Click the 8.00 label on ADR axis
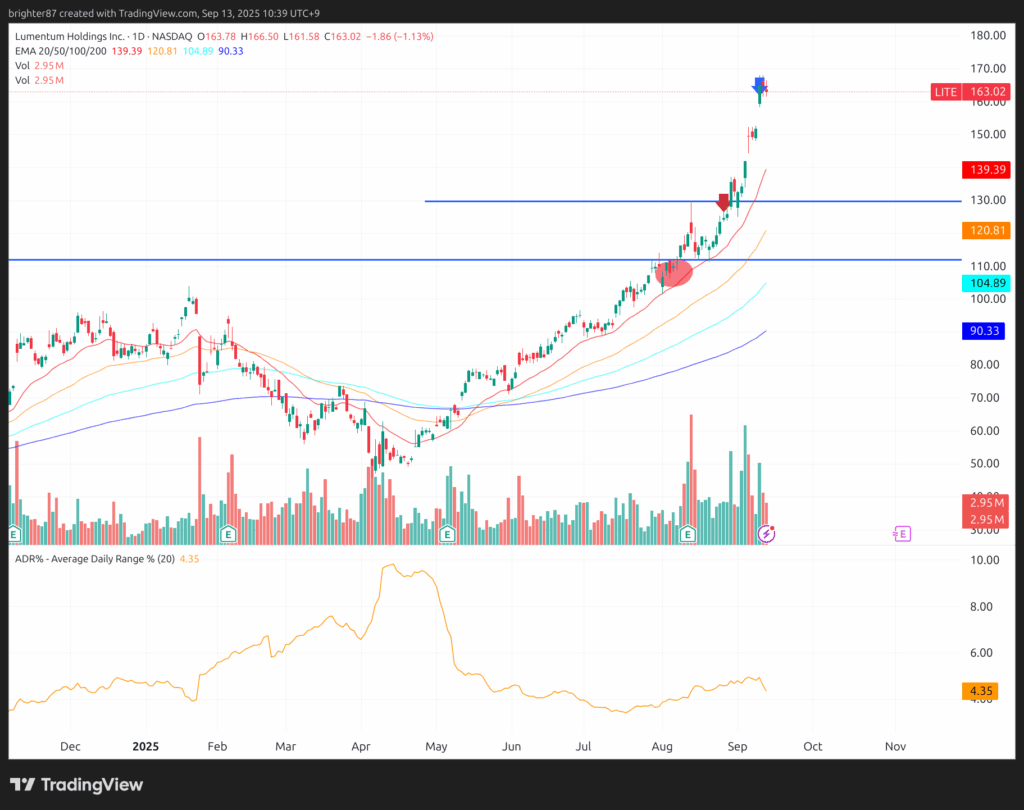Screen dimensions: 1024x810 click(982, 606)
